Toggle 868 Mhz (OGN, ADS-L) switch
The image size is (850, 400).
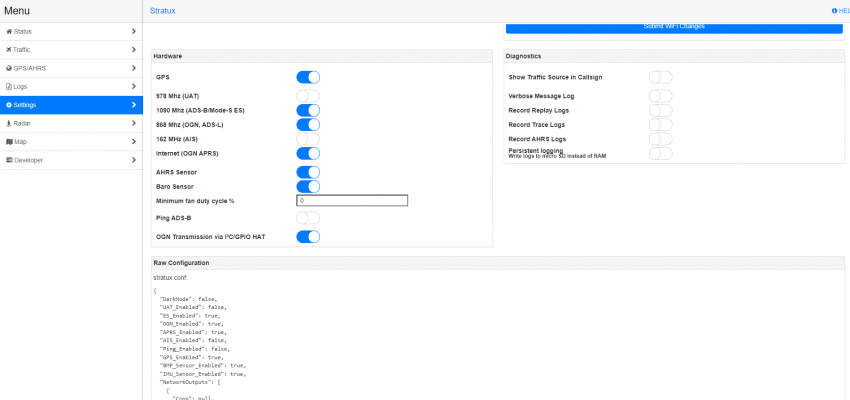[x=308, y=125]
